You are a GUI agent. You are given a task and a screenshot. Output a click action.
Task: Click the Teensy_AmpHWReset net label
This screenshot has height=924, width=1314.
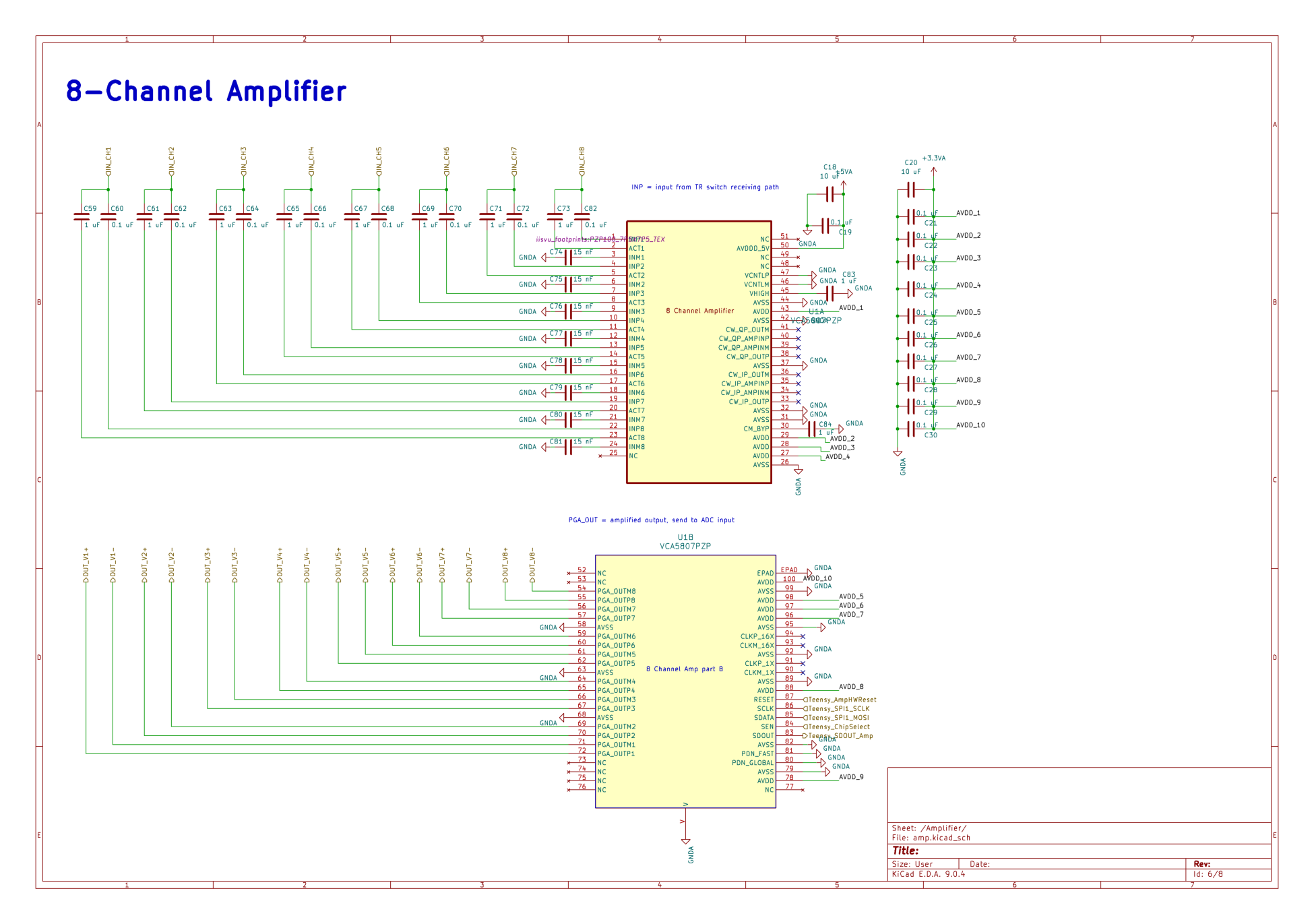pyautogui.click(x=840, y=700)
